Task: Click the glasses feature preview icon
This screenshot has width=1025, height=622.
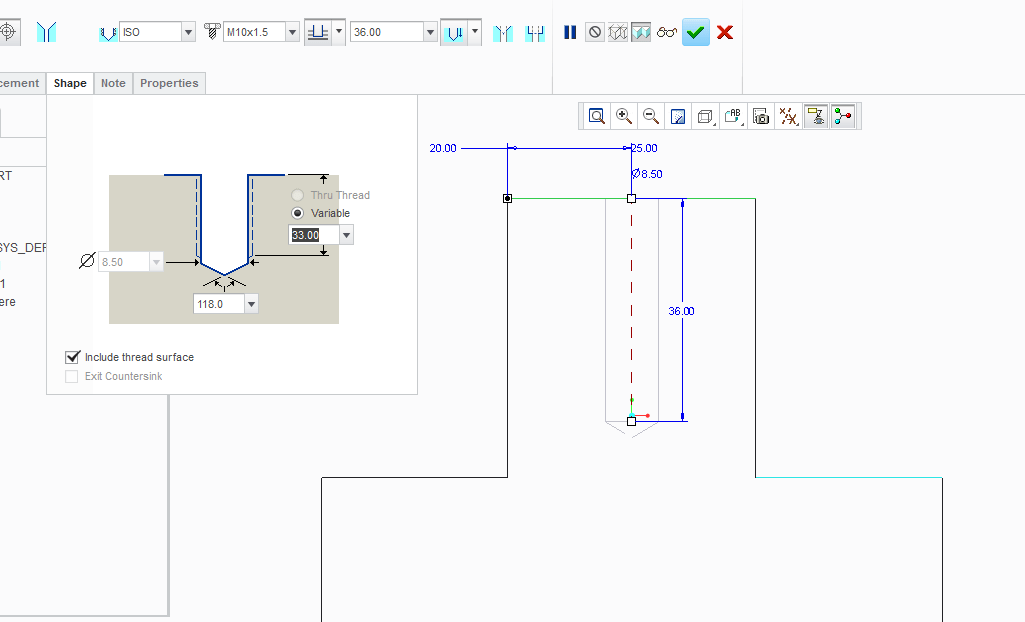Action: click(668, 32)
